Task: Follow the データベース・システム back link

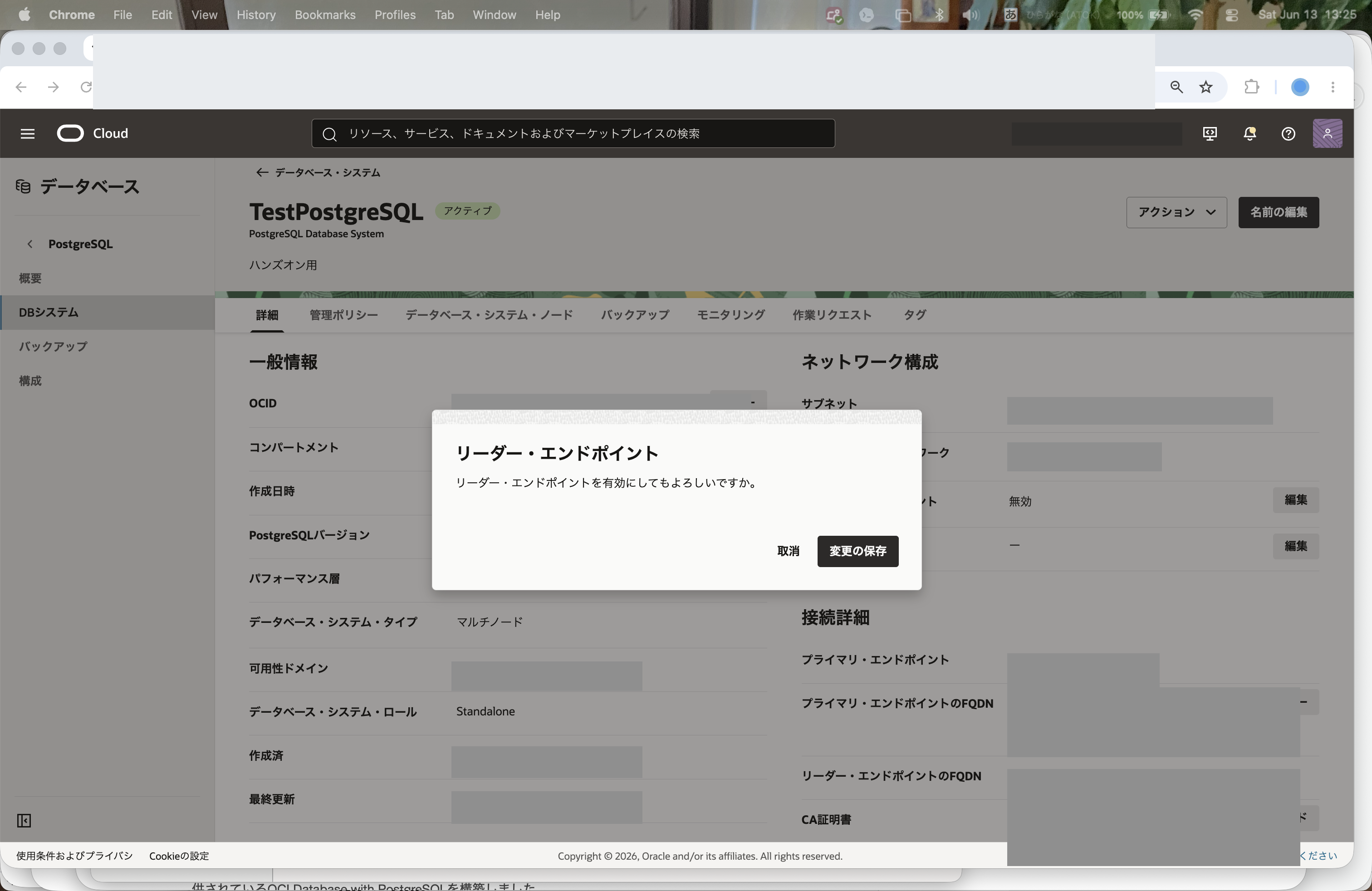Action: (x=318, y=173)
